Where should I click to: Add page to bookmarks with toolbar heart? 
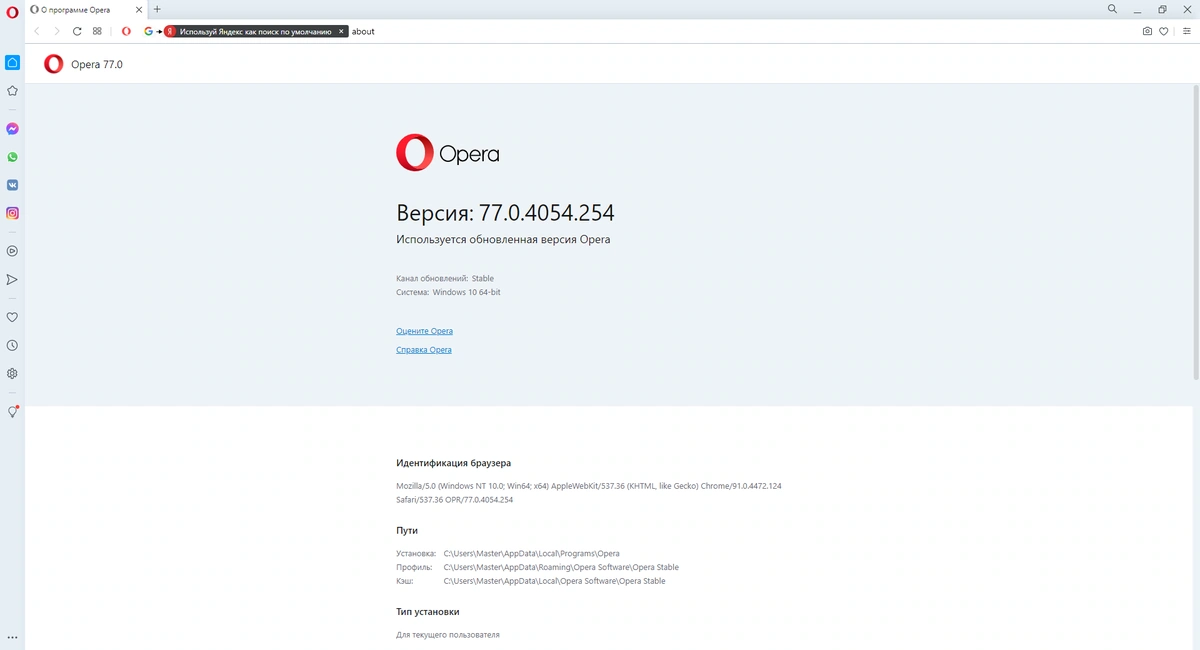(1164, 31)
